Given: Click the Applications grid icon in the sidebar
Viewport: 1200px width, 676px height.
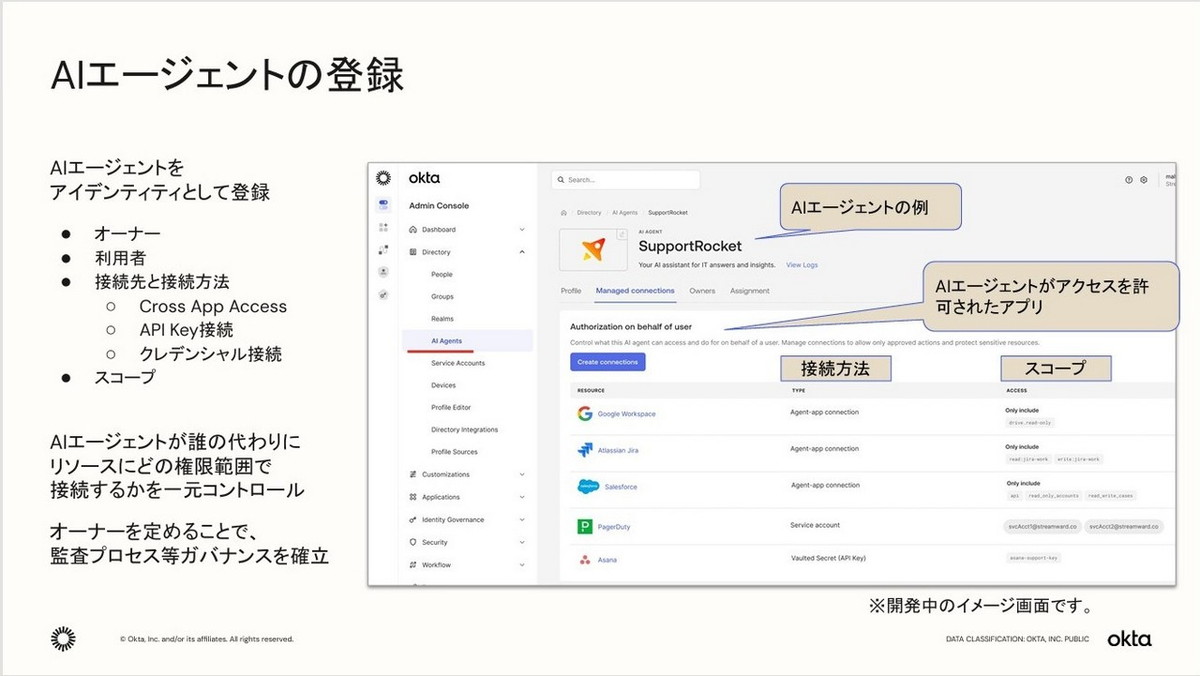Looking at the screenshot, I should pyautogui.click(x=413, y=497).
